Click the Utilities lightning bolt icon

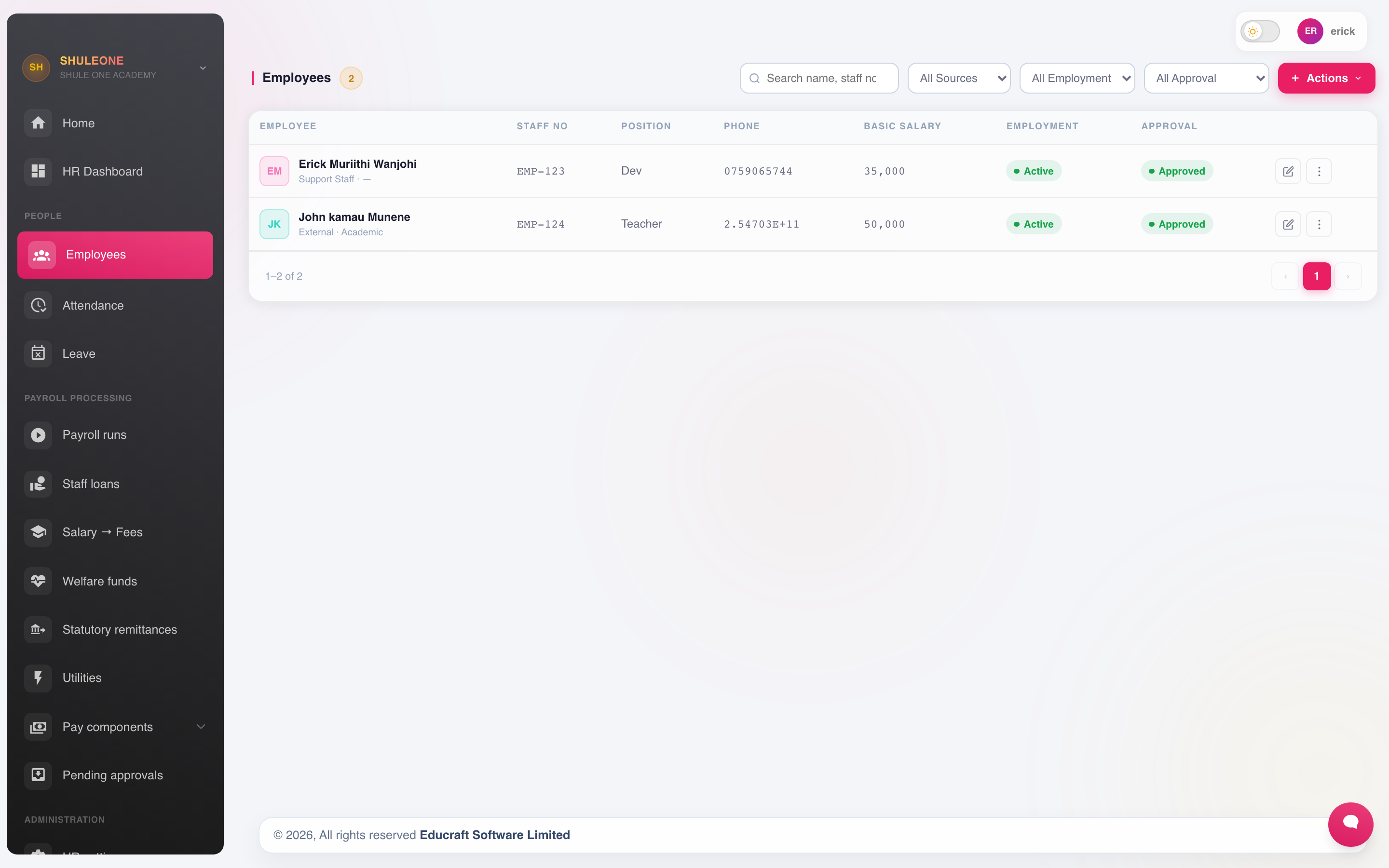tap(38, 678)
